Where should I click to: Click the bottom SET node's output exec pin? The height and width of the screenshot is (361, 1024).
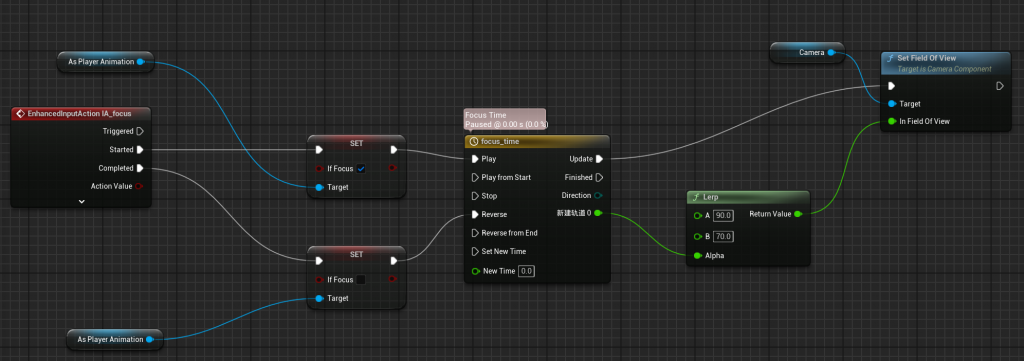click(394, 261)
